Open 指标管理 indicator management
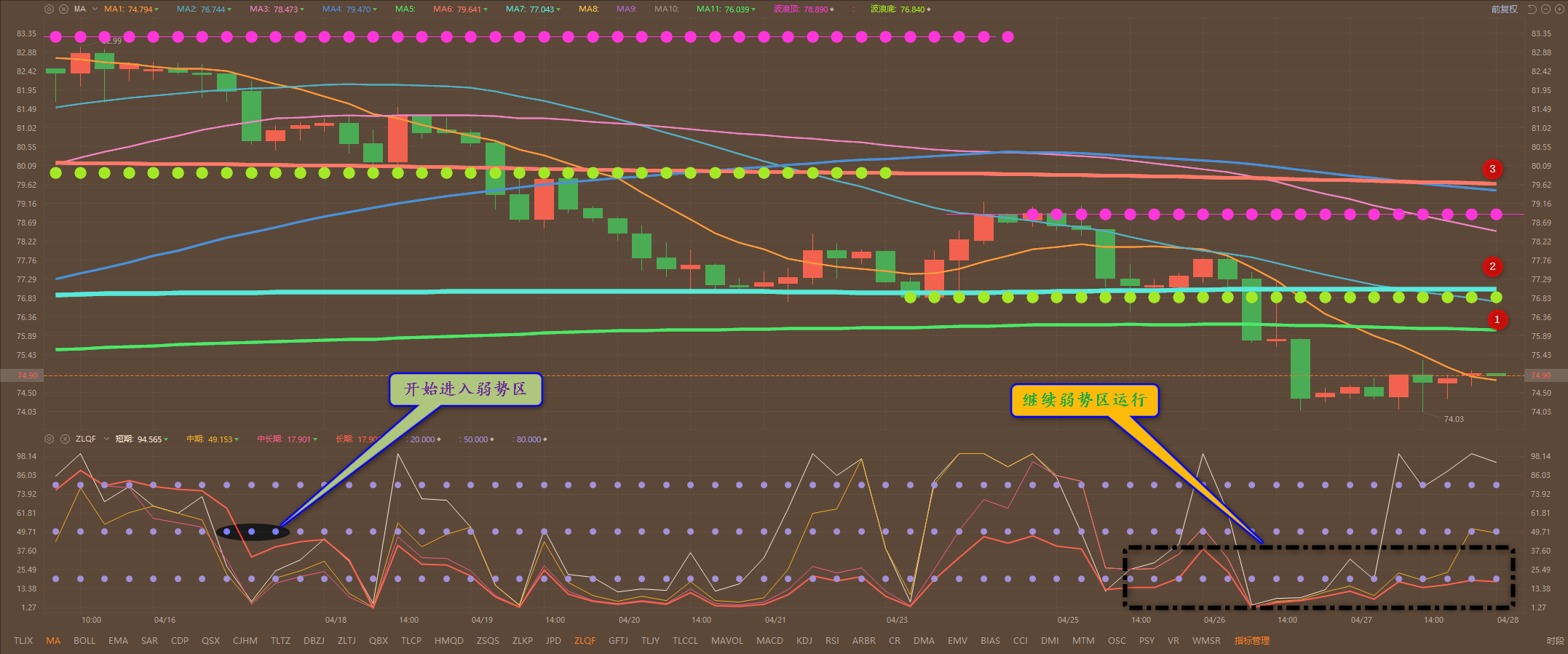1568x654 pixels. [1252, 641]
